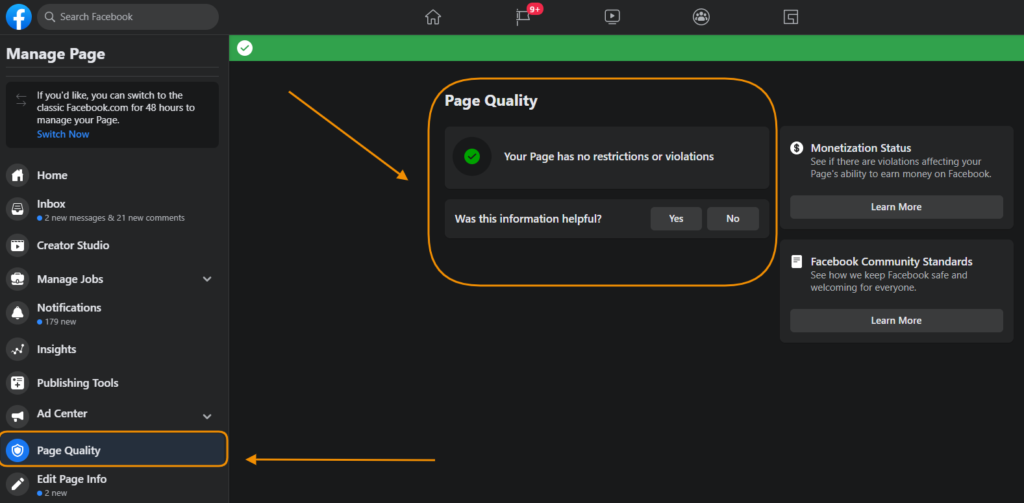Expand the Ad Center chevron
This screenshot has width=1024, height=503.
pyautogui.click(x=207, y=415)
